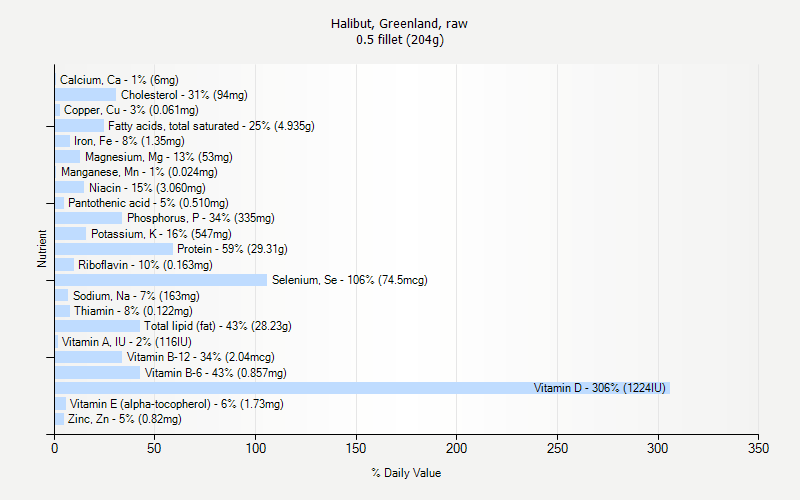Viewport: 800px width, 500px height.
Task: Select the Niacin bar in the chart
Action: click(x=70, y=188)
